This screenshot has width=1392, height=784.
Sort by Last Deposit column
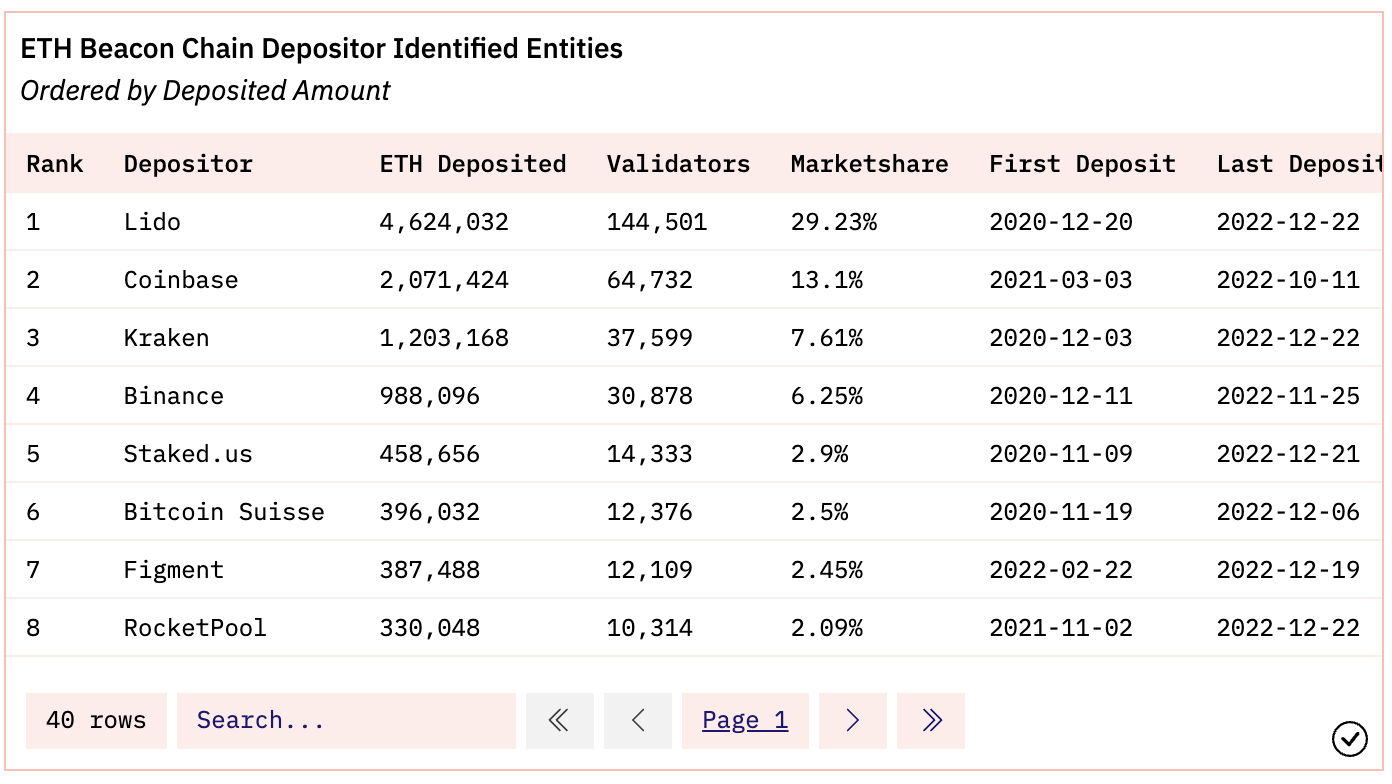pos(1299,164)
